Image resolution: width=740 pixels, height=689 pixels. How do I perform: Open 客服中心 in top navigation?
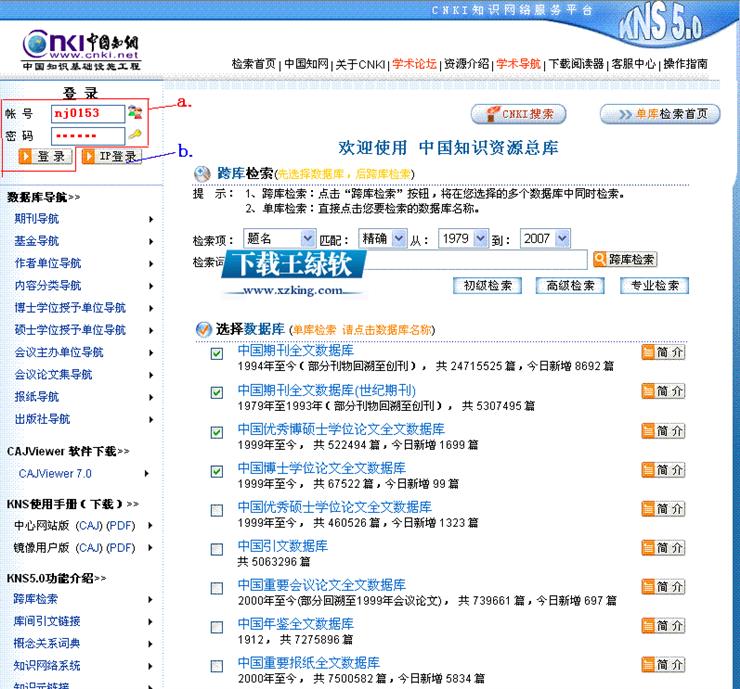(x=634, y=64)
